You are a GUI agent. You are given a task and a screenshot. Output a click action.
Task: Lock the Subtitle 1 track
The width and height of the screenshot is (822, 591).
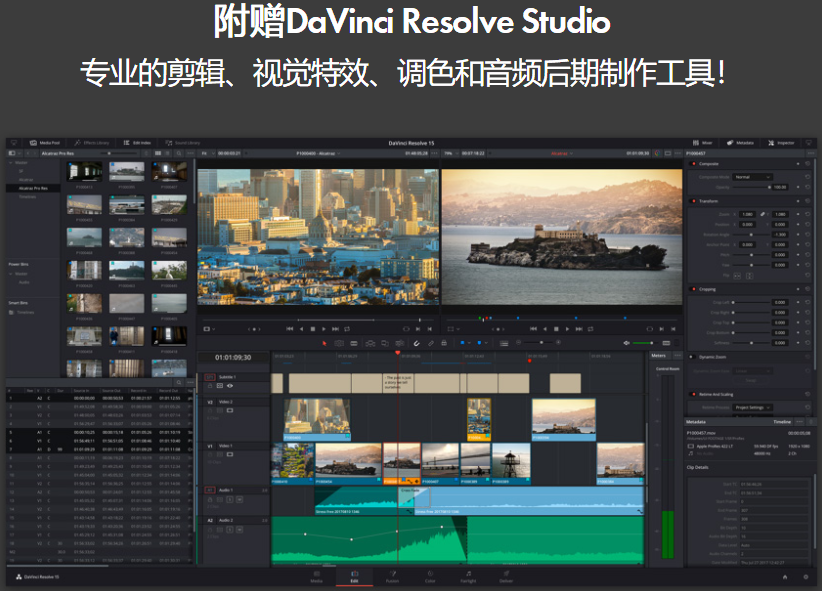pyautogui.click(x=210, y=386)
